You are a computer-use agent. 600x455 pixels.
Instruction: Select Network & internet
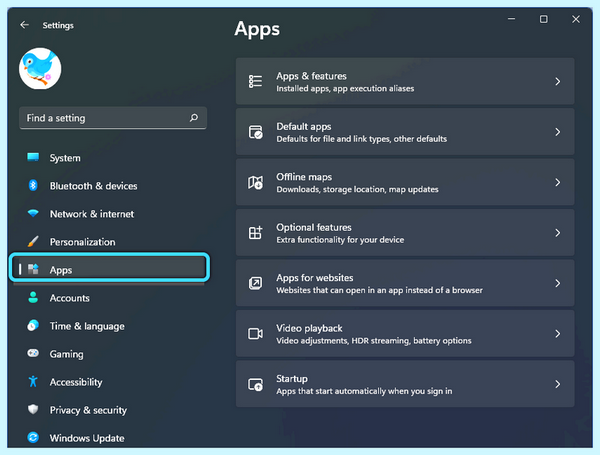(x=92, y=214)
